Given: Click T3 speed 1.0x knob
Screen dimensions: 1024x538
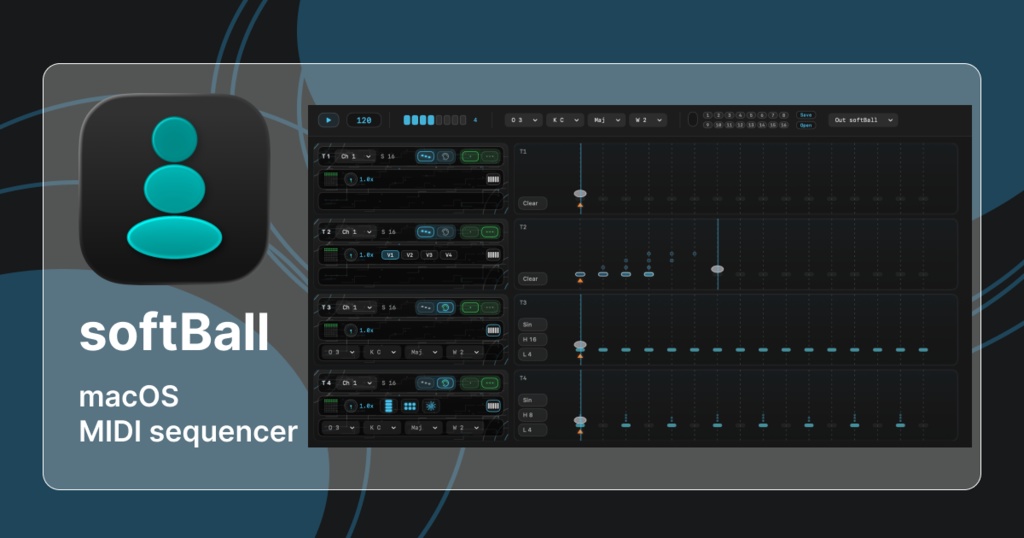Looking at the screenshot, I should pos(351,330).
